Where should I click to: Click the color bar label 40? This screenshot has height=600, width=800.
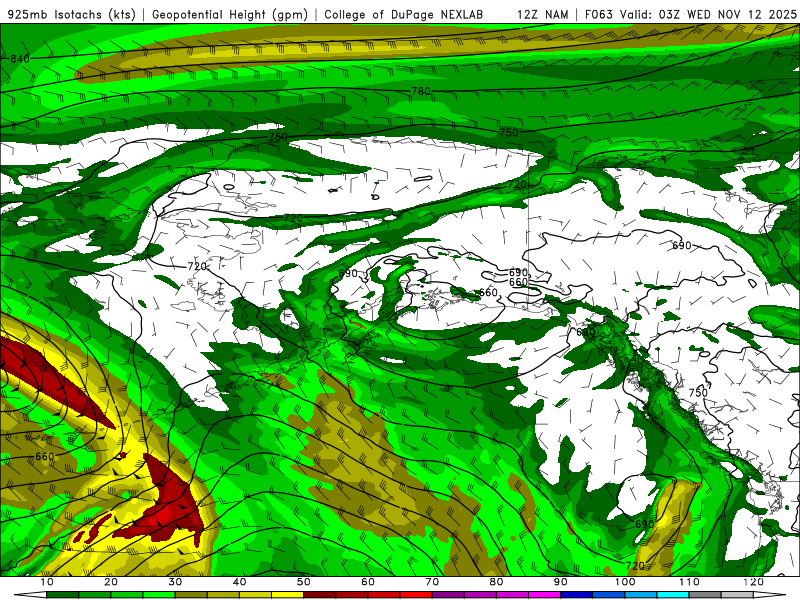tap(239, 582)
